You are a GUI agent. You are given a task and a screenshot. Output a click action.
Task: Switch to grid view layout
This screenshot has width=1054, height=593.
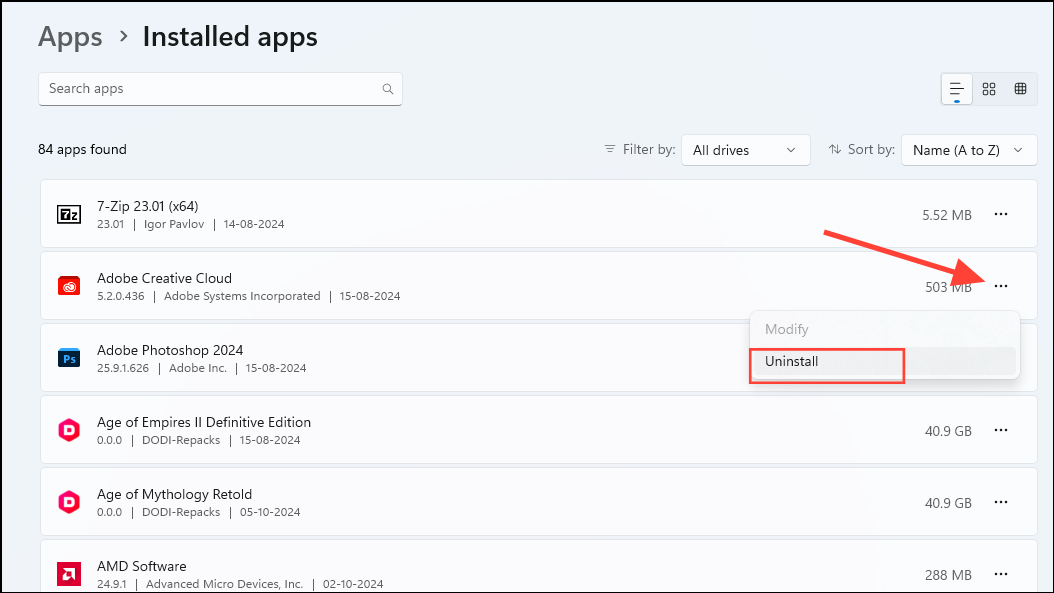click(x=989, y=89)
